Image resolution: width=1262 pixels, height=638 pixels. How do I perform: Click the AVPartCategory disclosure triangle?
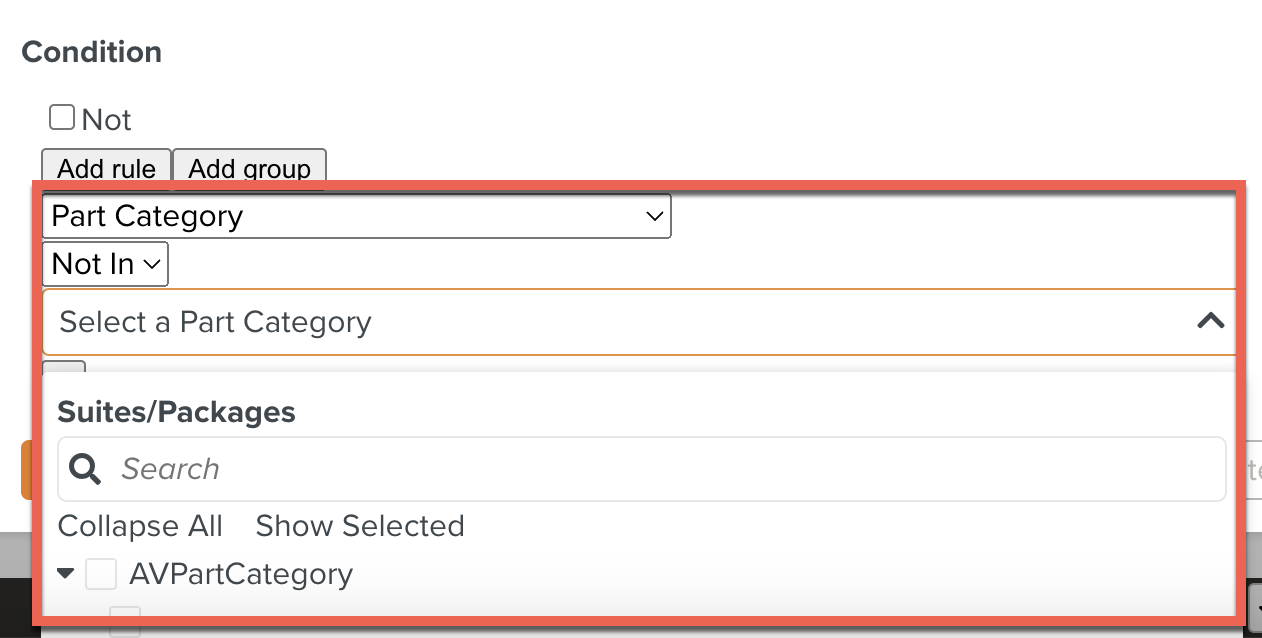[66, 573]
